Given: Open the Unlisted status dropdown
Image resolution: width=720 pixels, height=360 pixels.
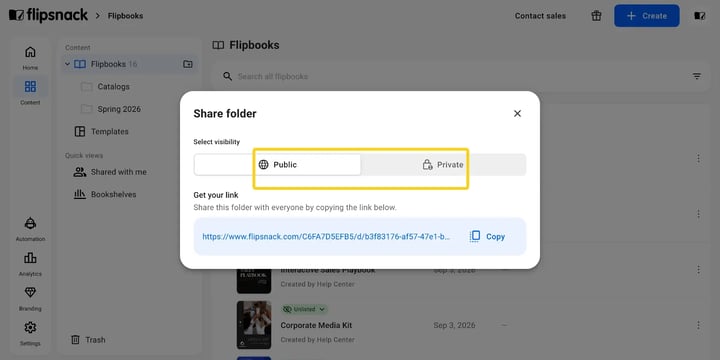Looking at the screenshot, I should [304, 309].
